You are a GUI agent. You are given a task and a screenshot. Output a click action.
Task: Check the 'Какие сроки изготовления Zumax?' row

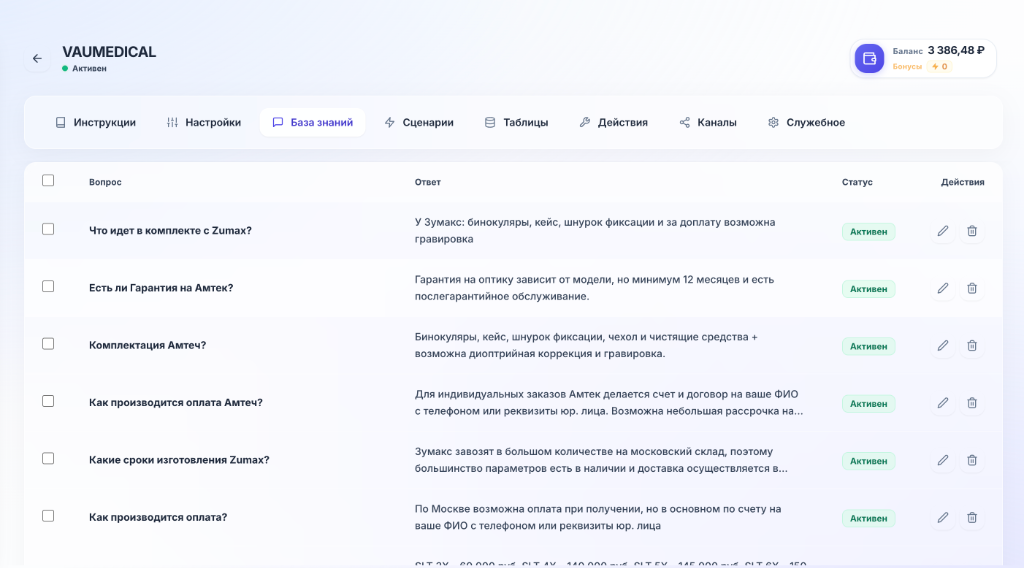coord(48,459)
